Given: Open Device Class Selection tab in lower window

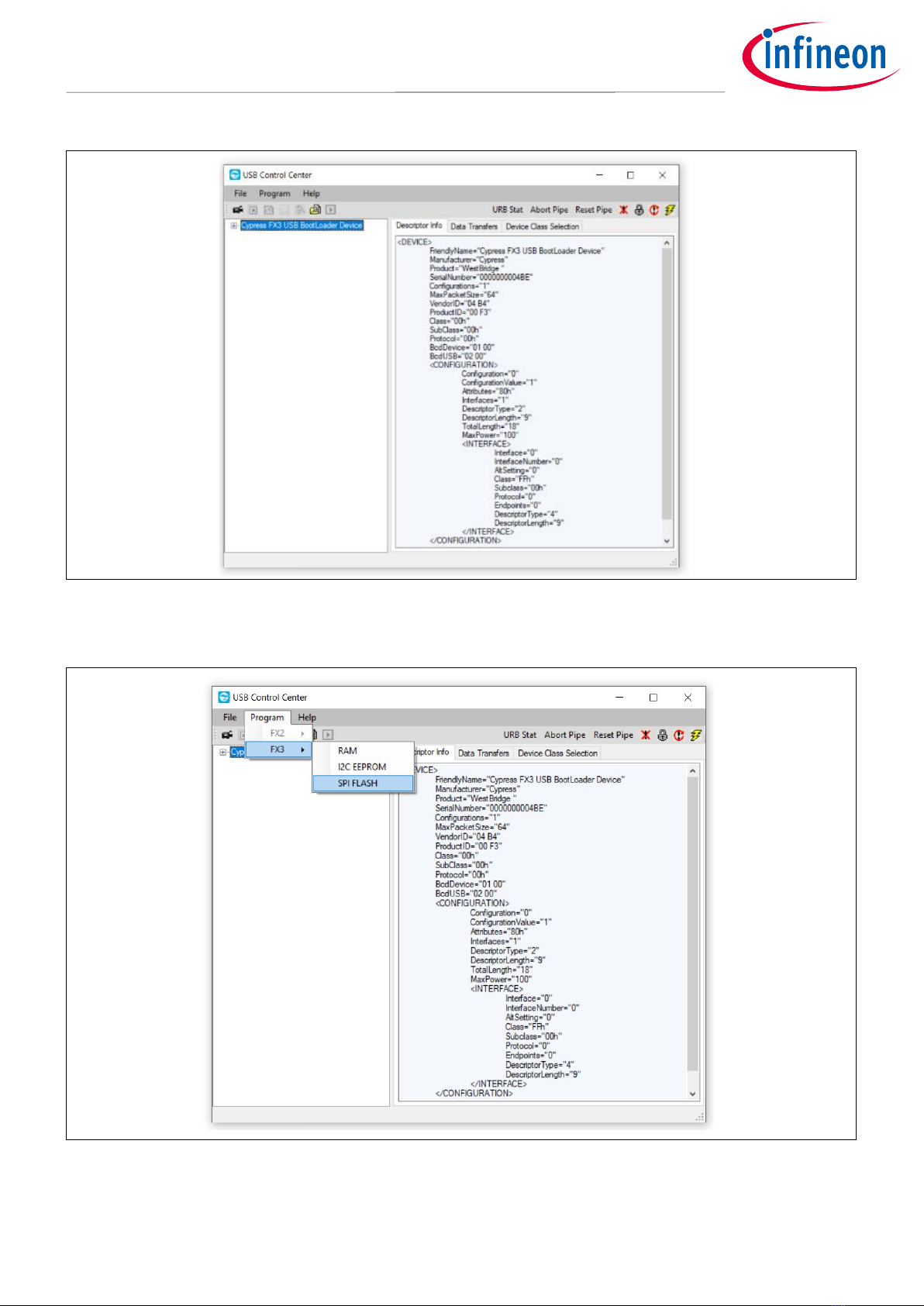Looking at the screenshot, I should tap(557, 753).
